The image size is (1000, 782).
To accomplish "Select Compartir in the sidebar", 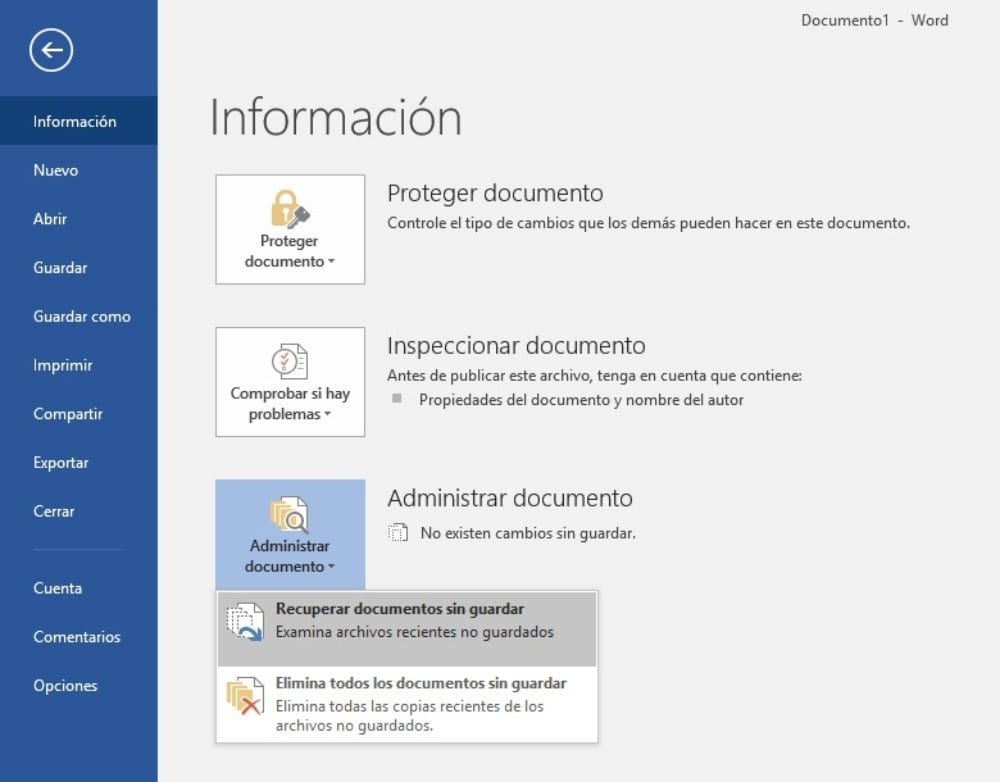I will point(67,413).
